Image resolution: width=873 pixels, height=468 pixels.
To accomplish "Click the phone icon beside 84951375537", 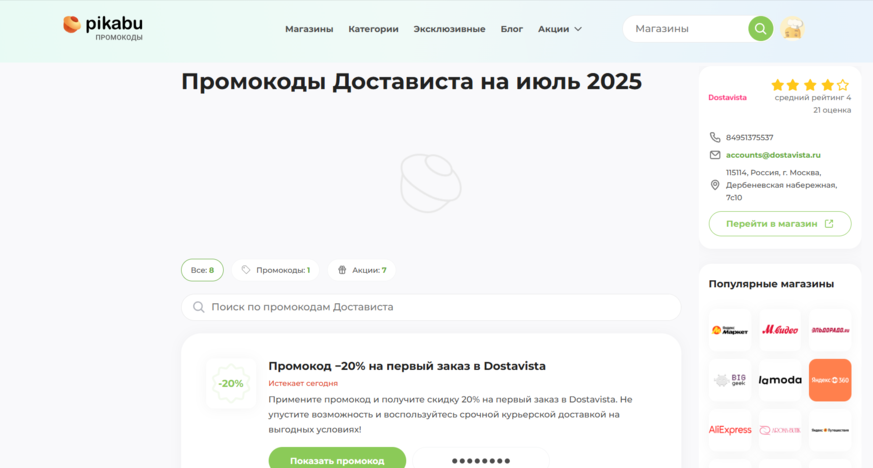I will 715,137.
